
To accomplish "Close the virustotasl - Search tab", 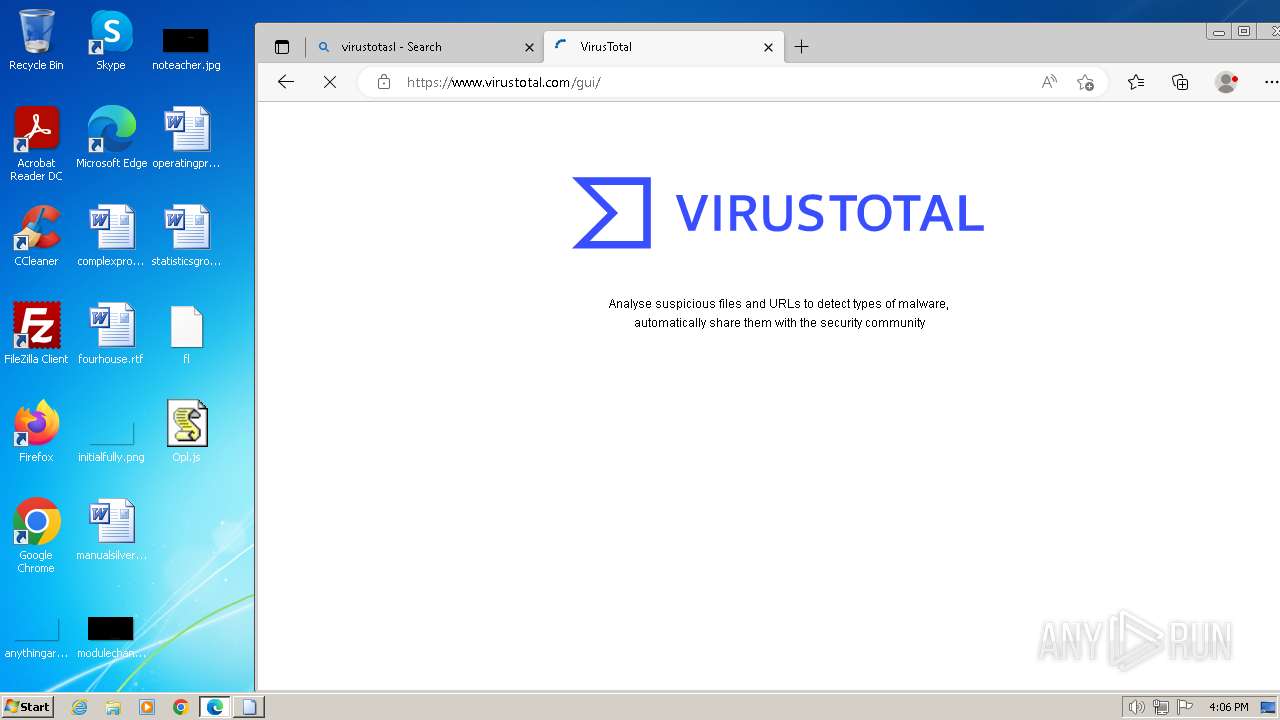I will click(530, 47).
